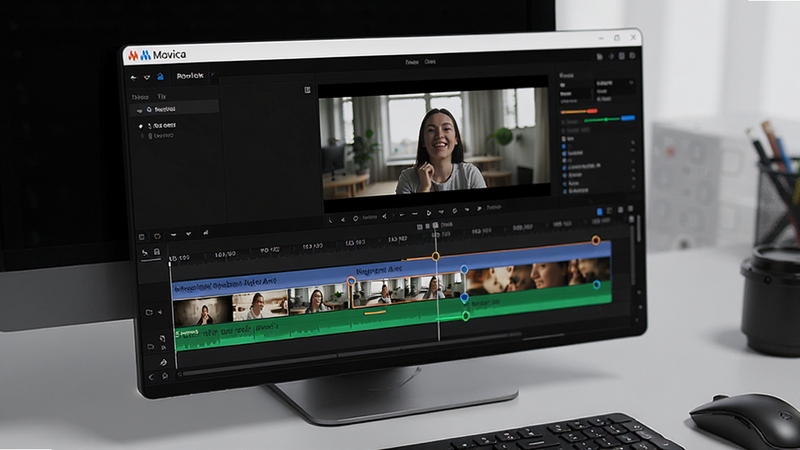The image size is (800, 450).
Task: Click first square icon in timeline toolbar
Action: [142, 237]
